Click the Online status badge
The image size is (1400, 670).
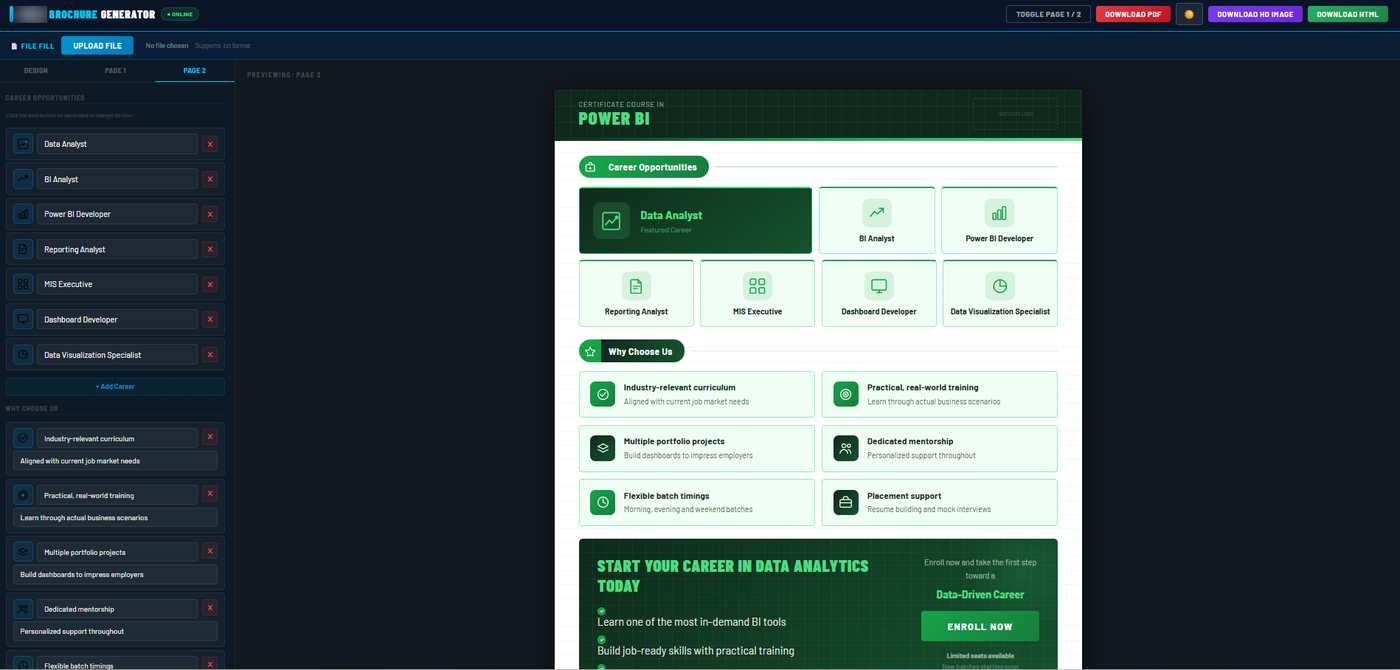(x=180, y=14)
